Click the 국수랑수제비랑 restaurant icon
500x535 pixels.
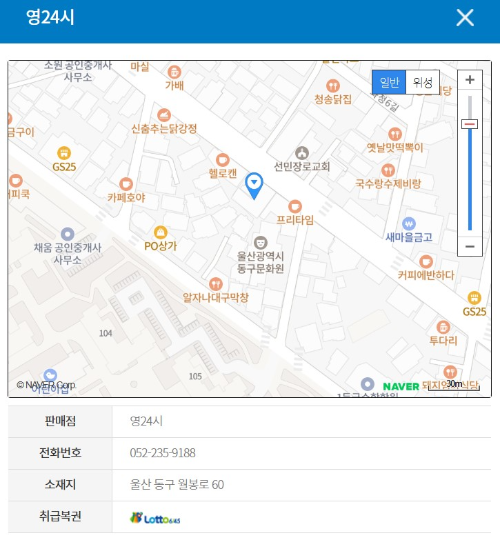click(388, 170)
